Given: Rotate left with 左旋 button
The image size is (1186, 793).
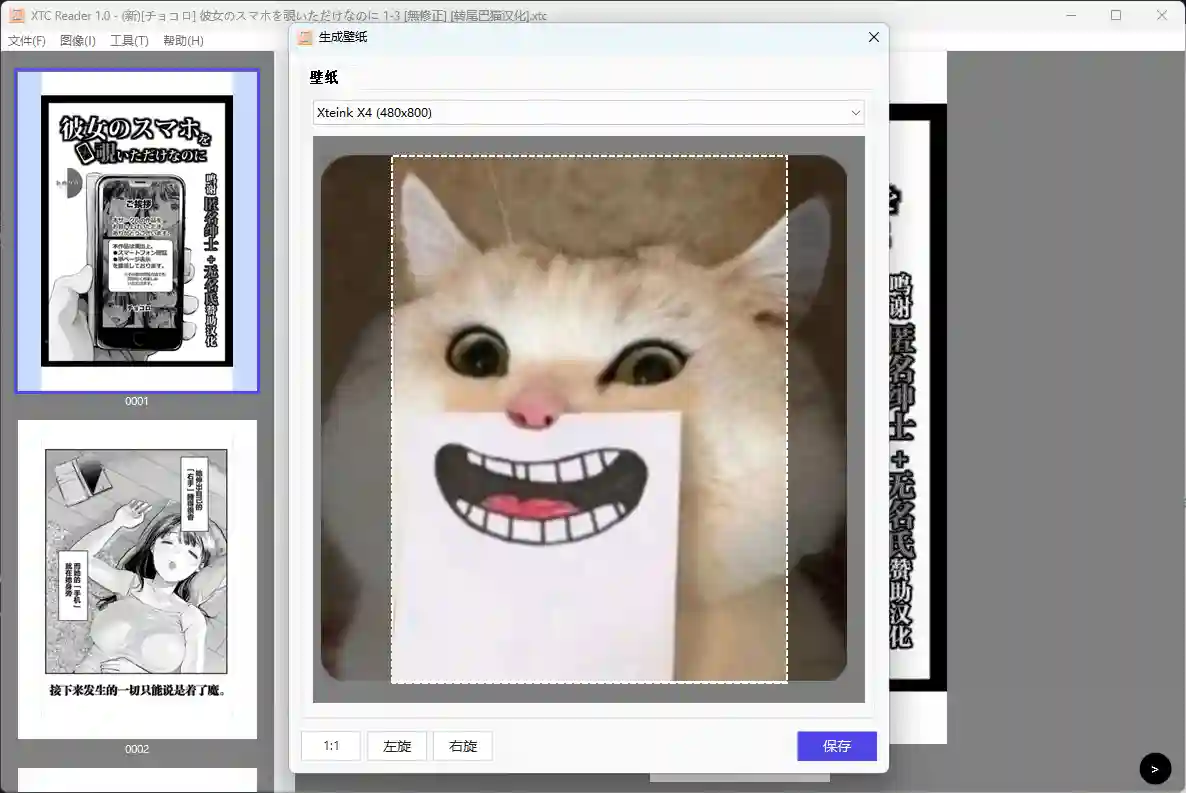Looking at the screenshot, I should [x=397, y=746].
